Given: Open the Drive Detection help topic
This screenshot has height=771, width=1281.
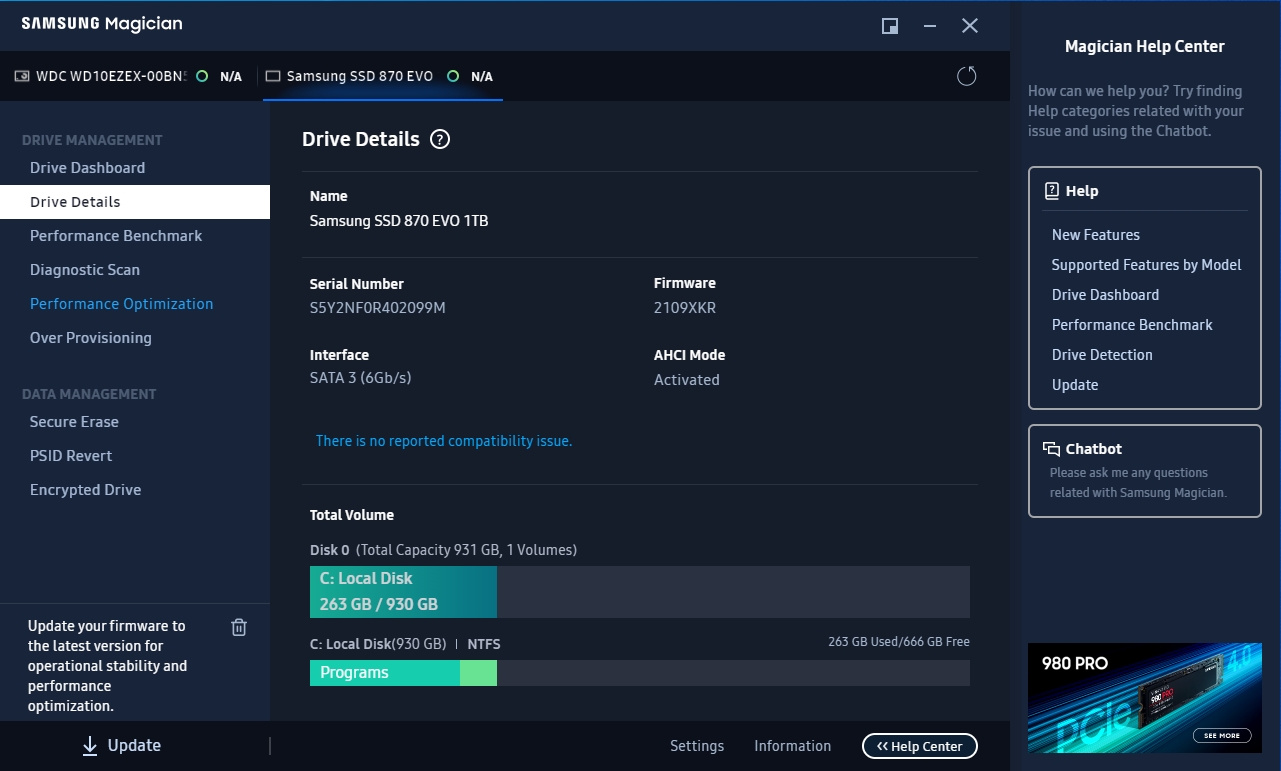Looking at the screenshot, I should click(x=1102, y=355).
